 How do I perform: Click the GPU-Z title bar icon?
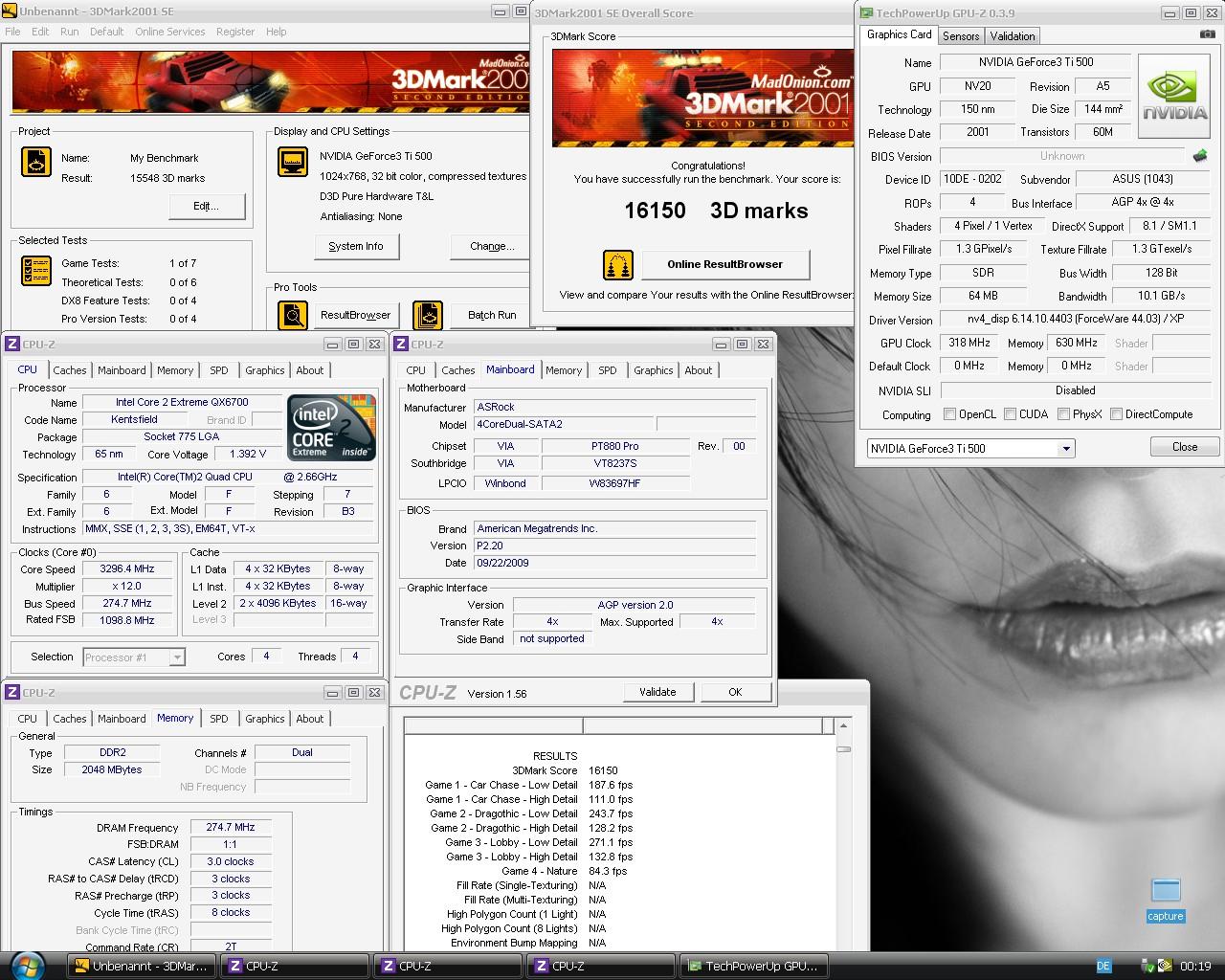(x=866, y=13)
